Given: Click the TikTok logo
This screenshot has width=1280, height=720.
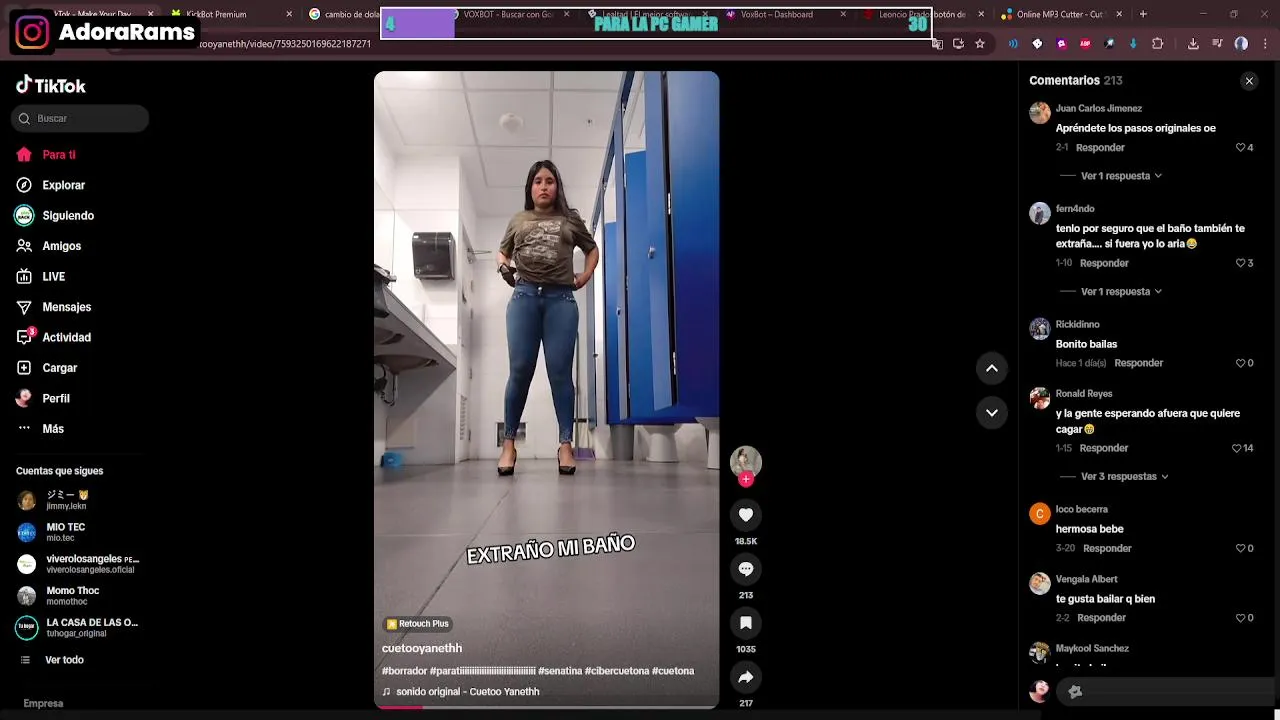Looking at the screenshot, I should click(51, 85).
